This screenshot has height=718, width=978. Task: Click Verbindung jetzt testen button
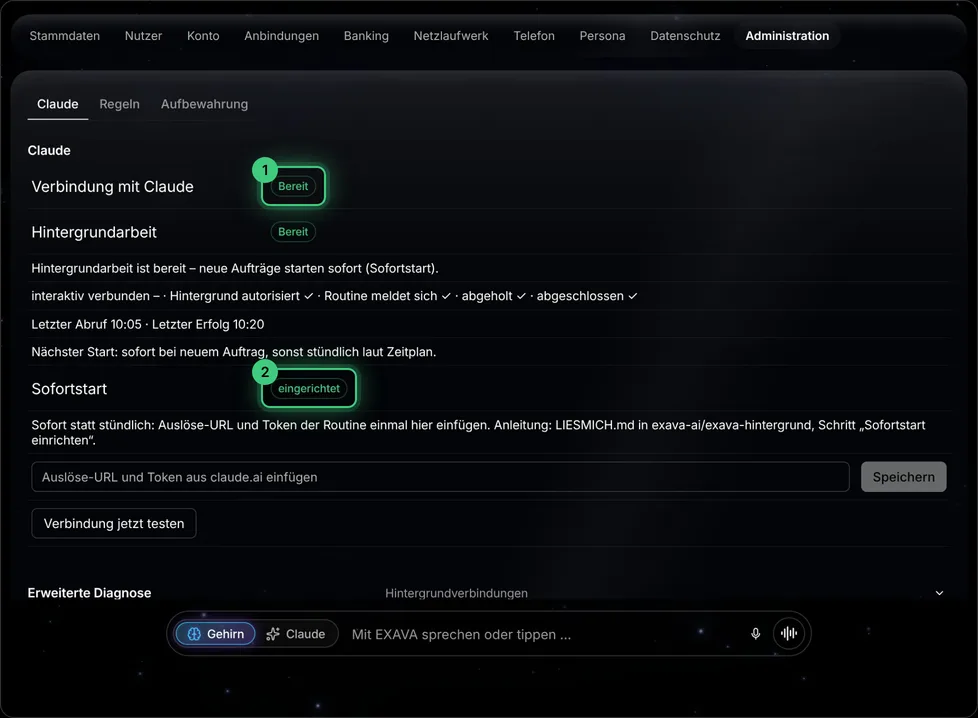tap(114, 523)
